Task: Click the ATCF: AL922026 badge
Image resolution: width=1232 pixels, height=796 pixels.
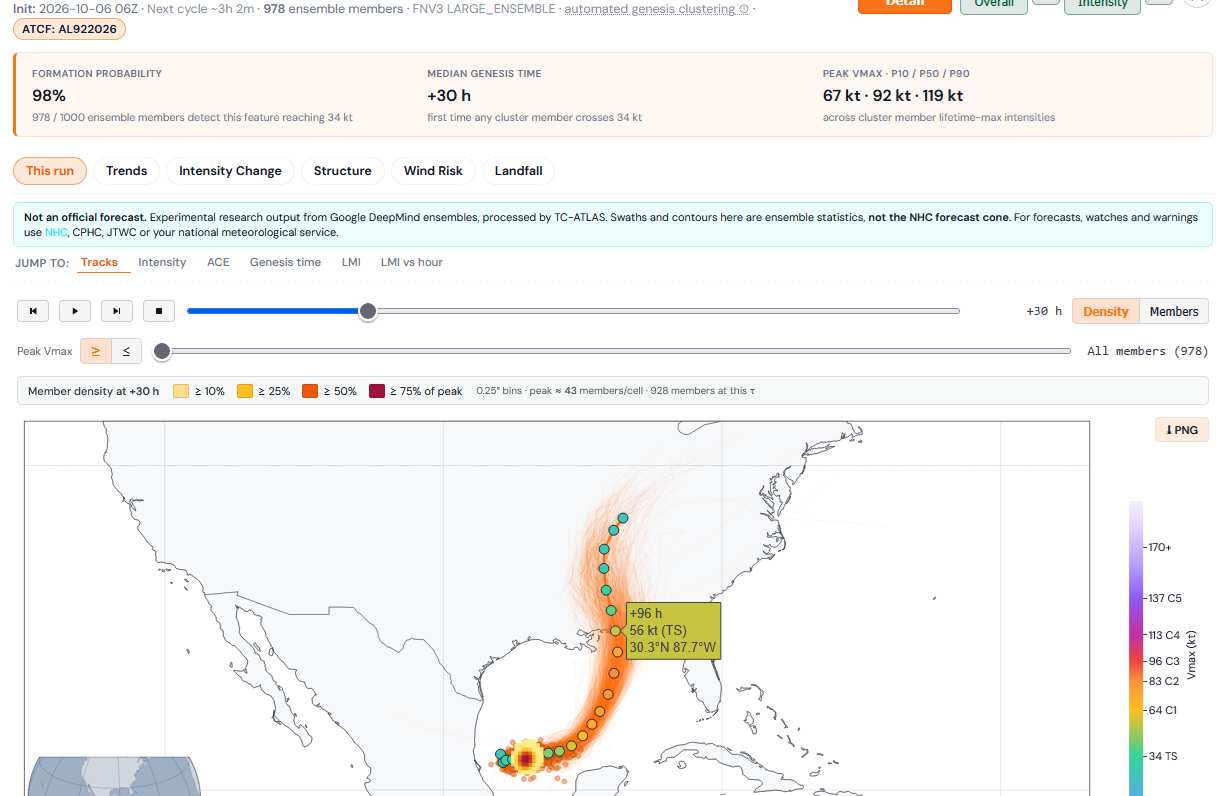Action: pyautogui.click(x=69, y=29)
